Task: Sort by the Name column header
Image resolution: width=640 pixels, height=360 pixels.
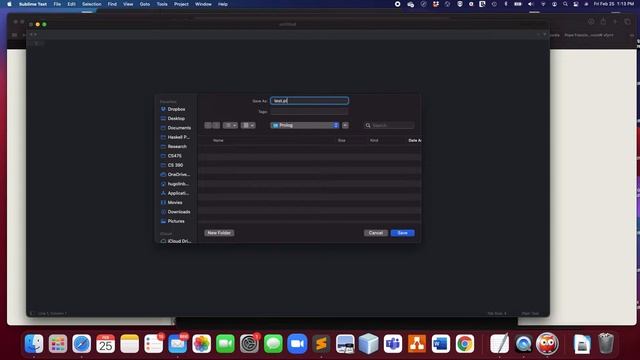Action: click(x=218, y=140)
